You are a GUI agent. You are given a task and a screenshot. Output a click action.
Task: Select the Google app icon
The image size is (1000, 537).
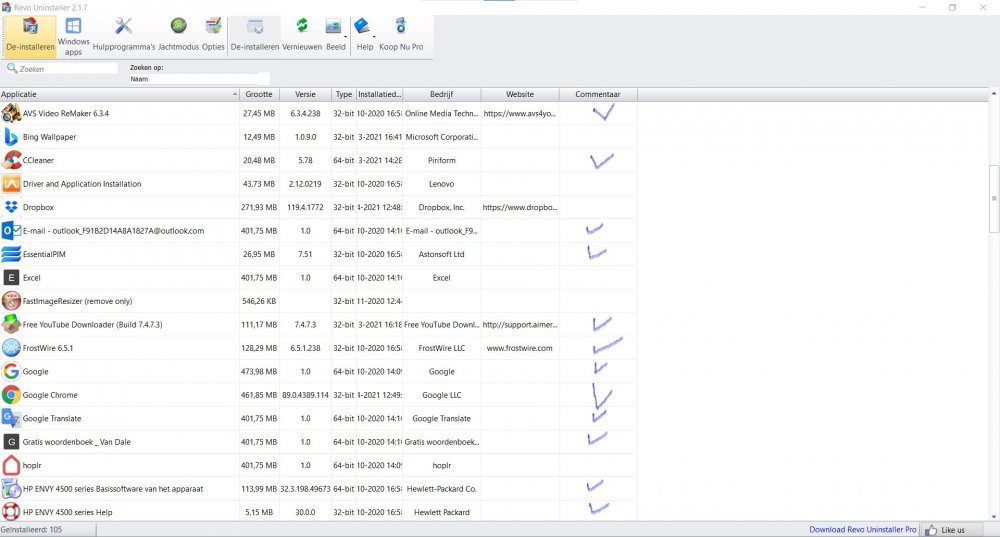[x=11, y=371]
